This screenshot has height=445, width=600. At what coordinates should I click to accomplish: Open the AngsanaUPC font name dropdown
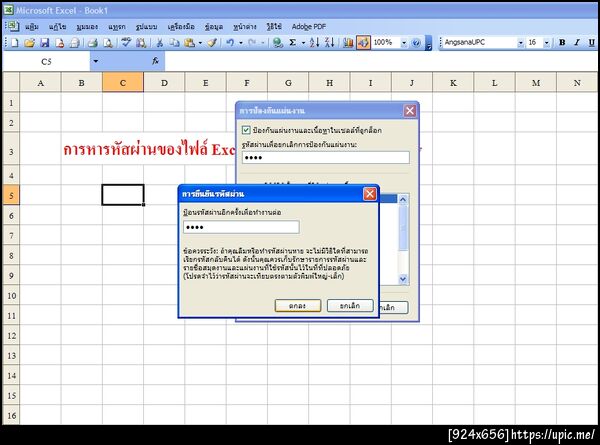[520, 43]
